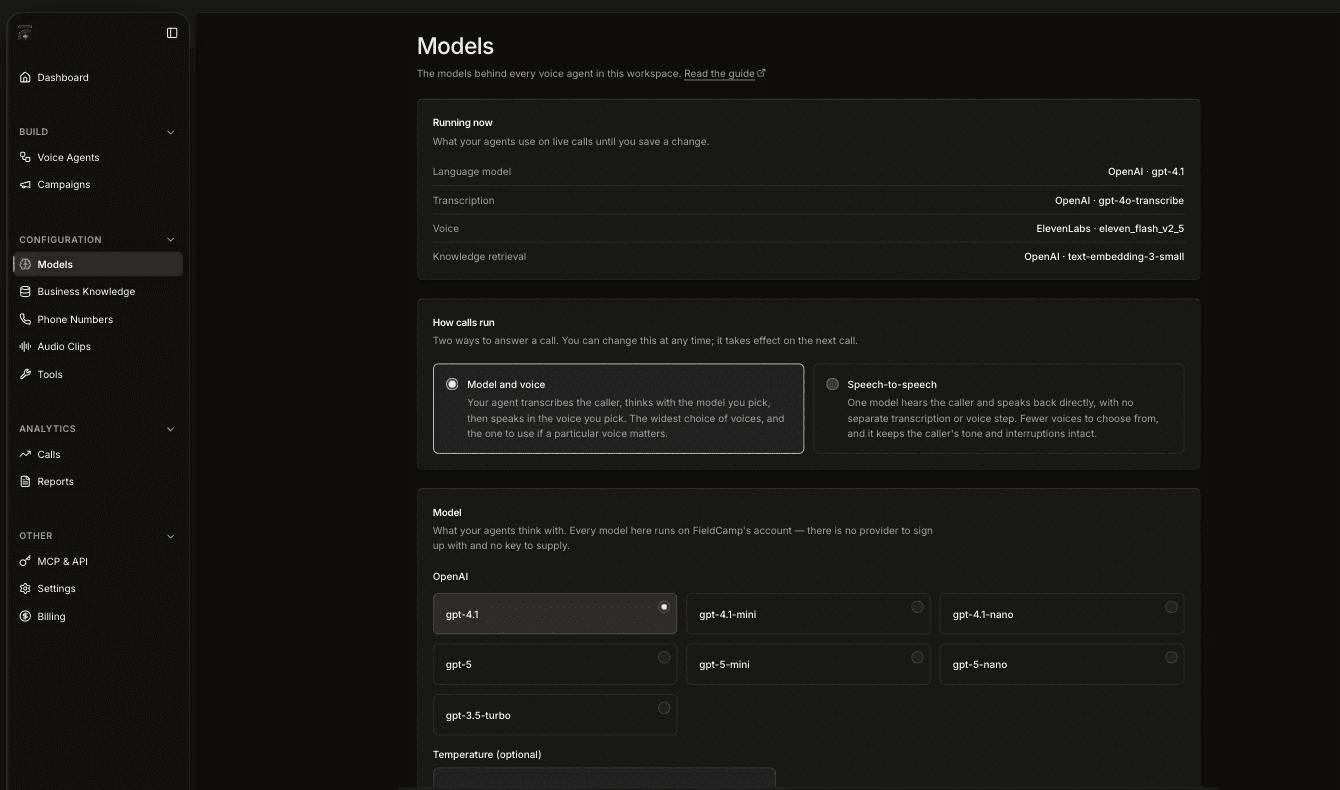Toggle the sidebar collapse icon
Viewport: 1340px width, 790px height.
pyautogui.click(x=172, y=33)
